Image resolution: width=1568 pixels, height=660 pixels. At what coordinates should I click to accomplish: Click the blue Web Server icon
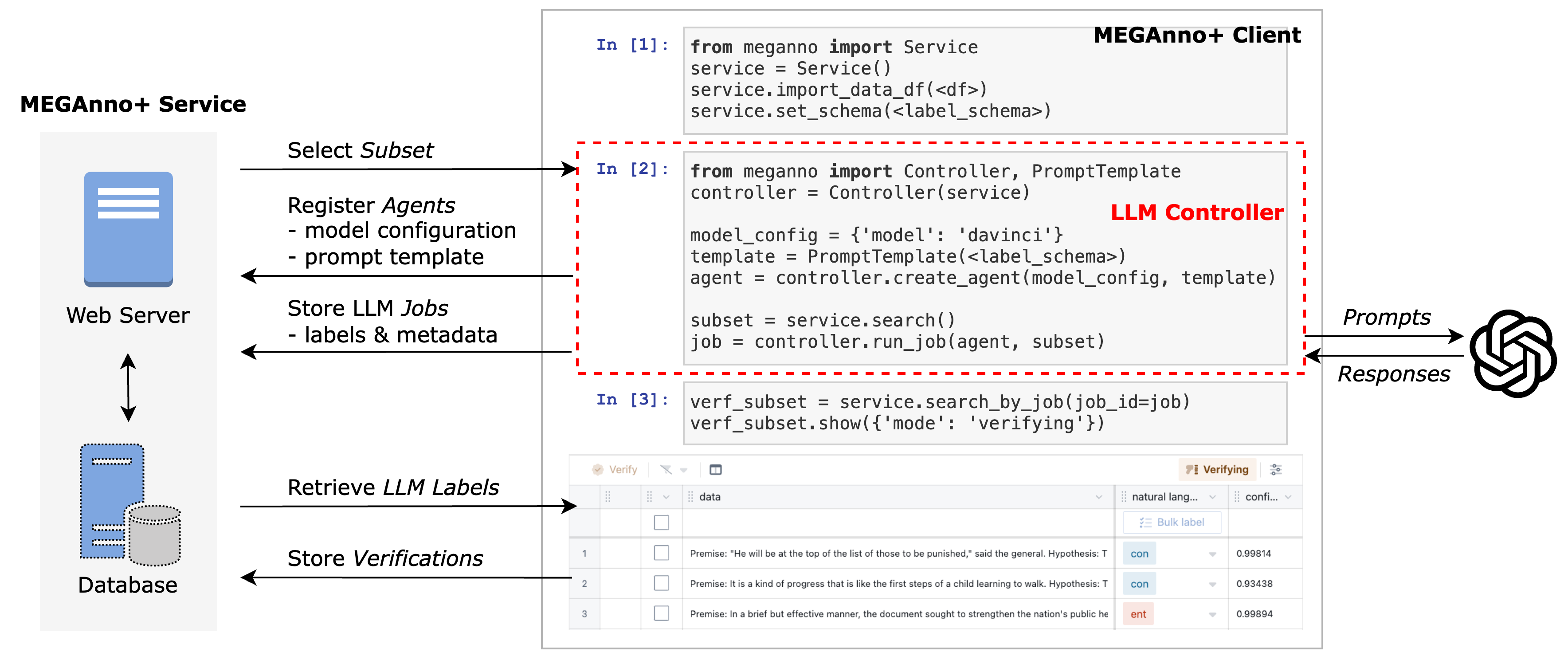click(x=129, y=229)
